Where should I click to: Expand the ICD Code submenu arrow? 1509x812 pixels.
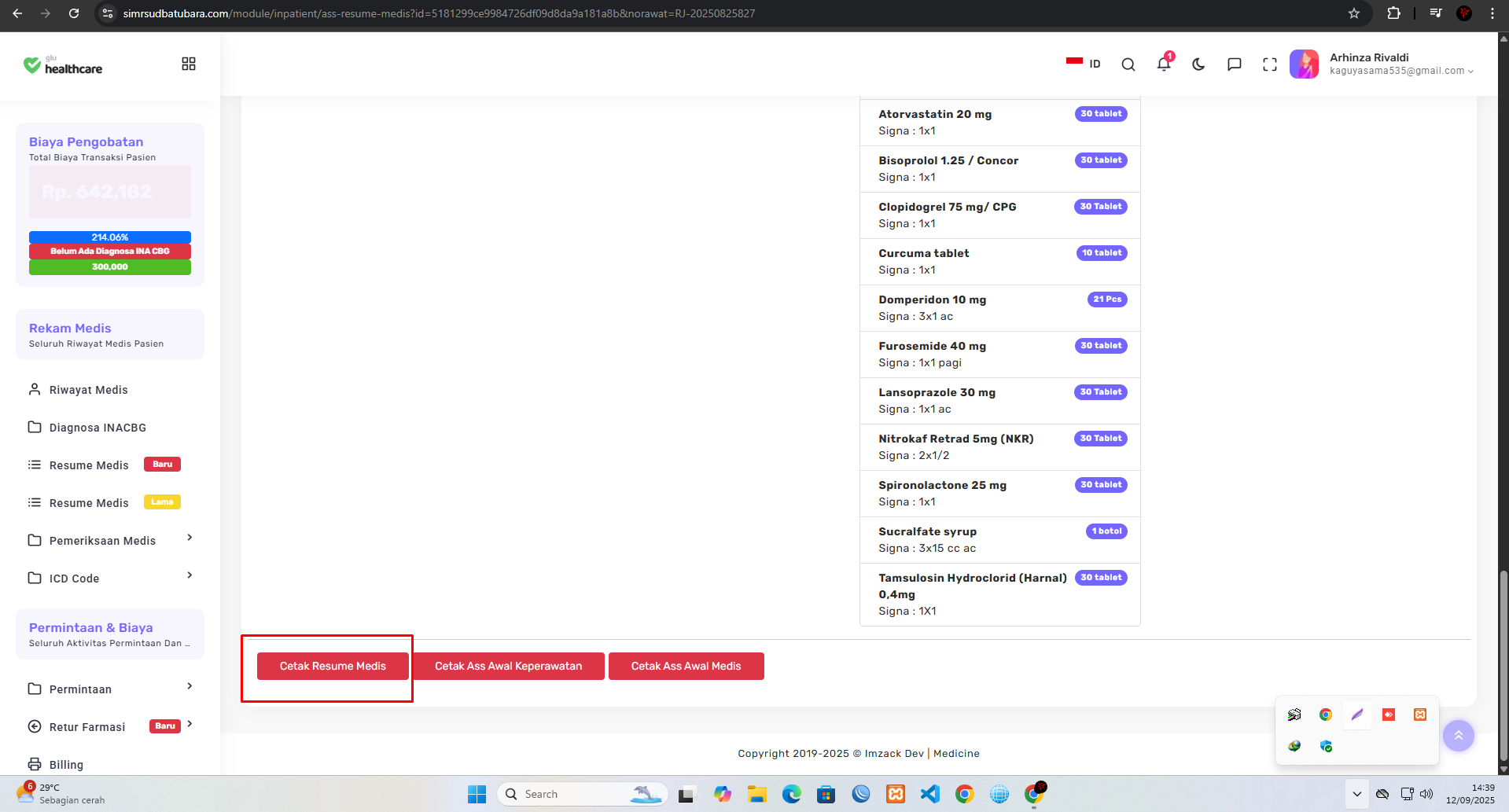pos(190,575)
